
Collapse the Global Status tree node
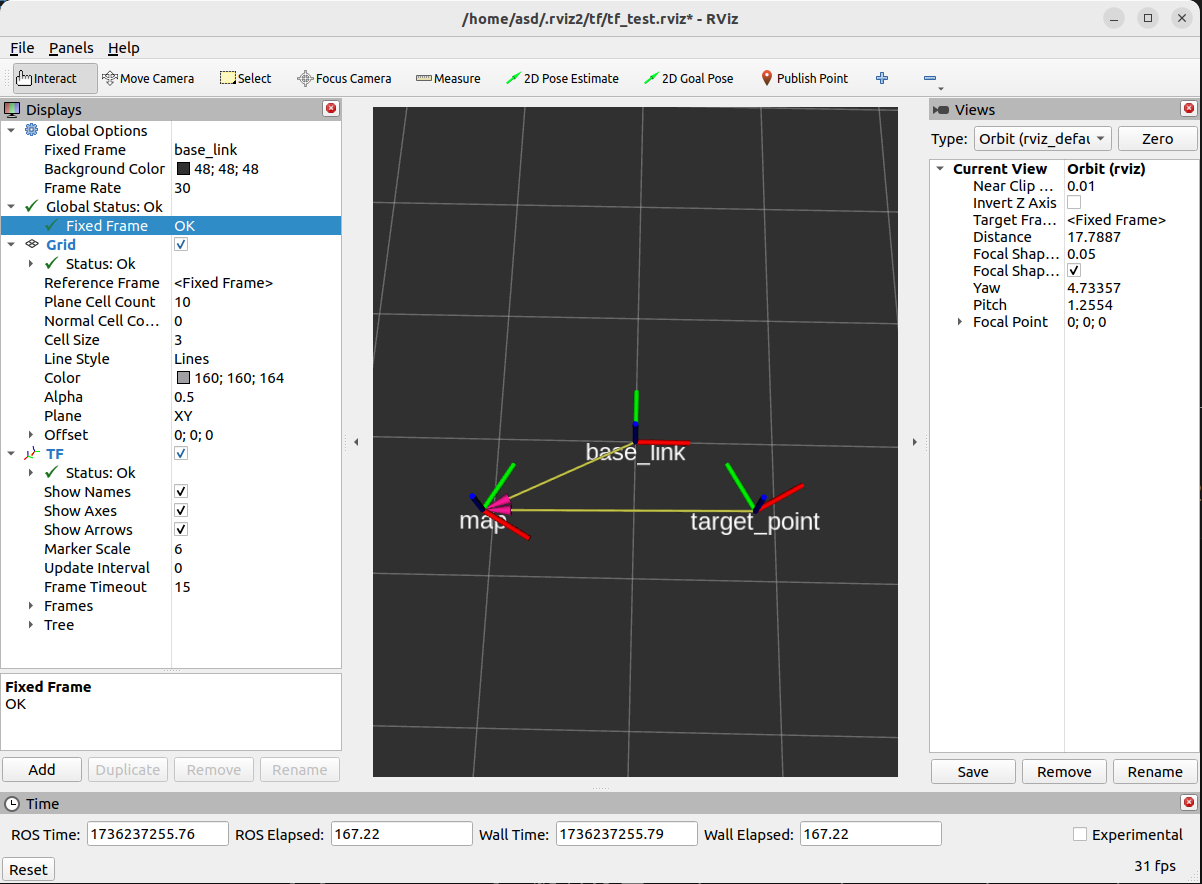(11, 206)
